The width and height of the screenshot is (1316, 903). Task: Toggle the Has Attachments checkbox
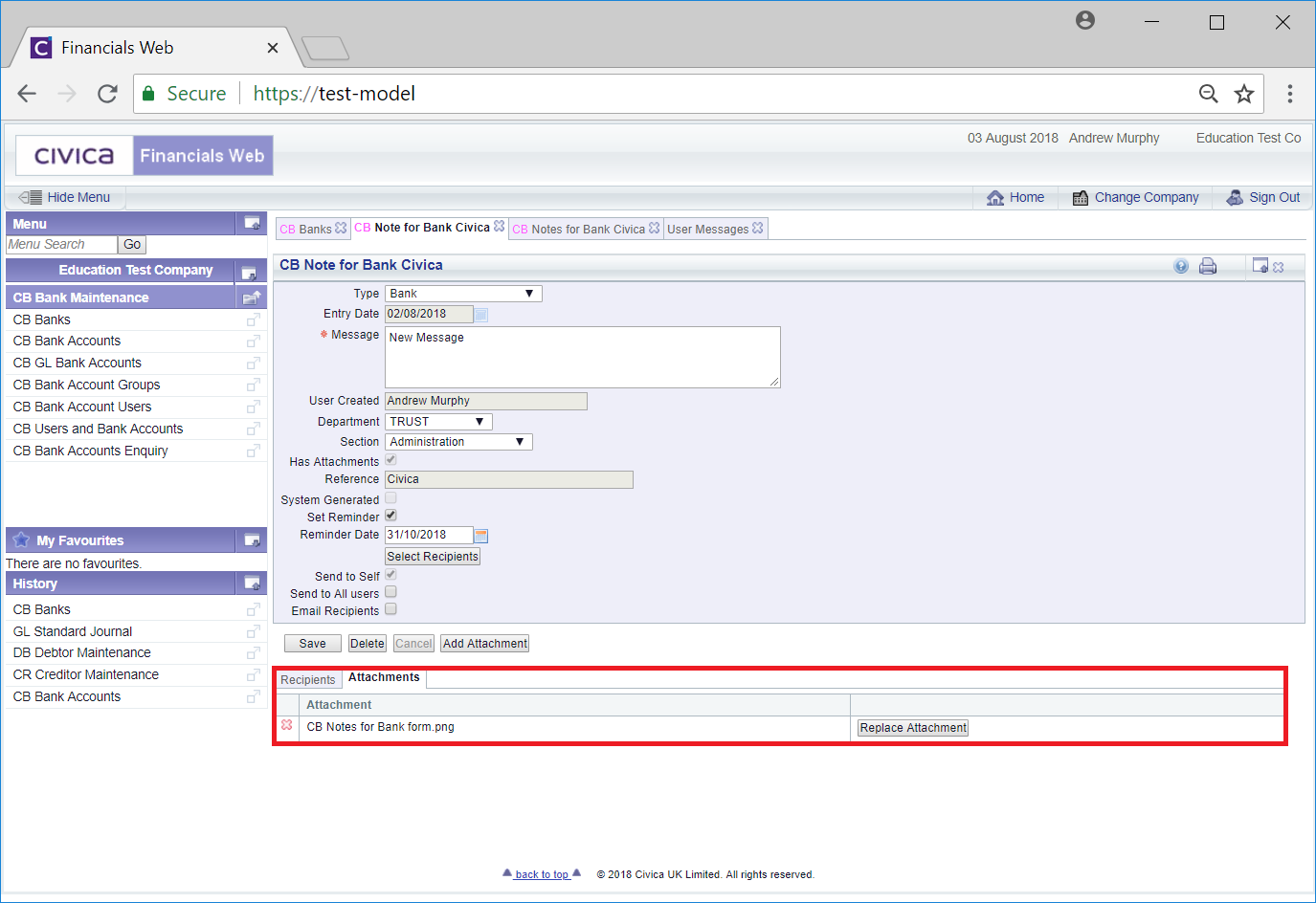click(390, 460)
